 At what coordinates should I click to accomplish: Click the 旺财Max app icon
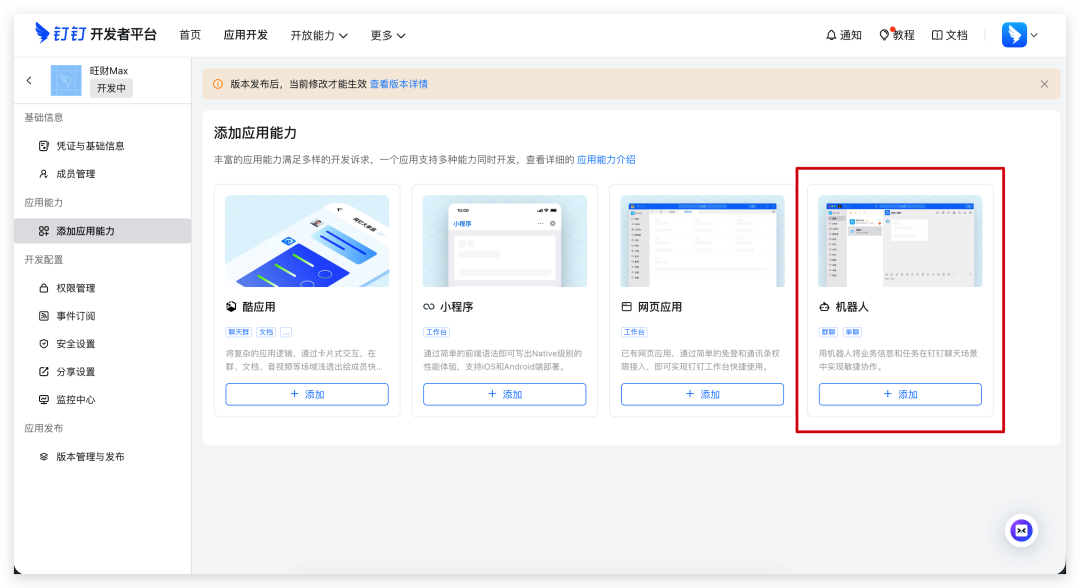(66, 80)
